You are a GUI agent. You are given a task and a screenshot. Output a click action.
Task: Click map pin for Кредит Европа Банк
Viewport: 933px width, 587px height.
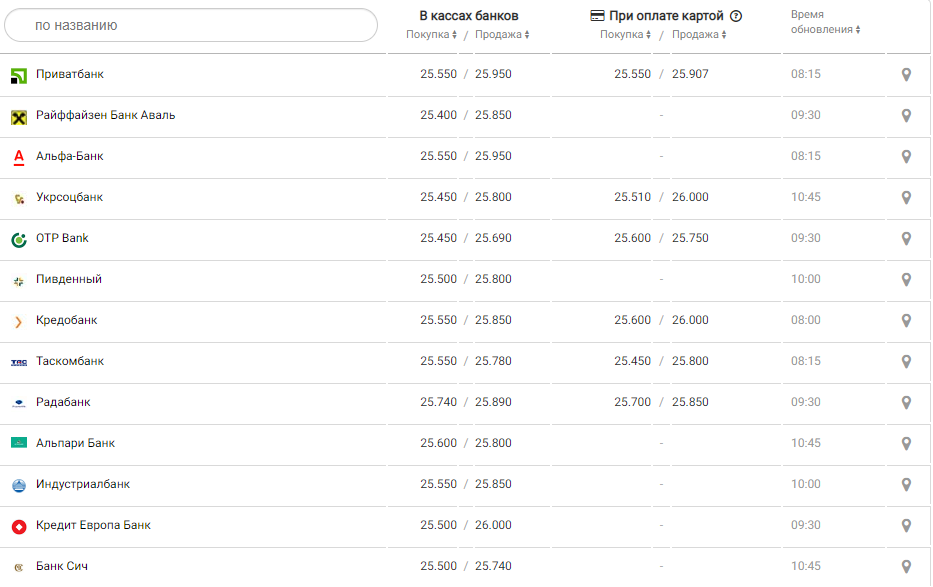[x=906, y=526]
